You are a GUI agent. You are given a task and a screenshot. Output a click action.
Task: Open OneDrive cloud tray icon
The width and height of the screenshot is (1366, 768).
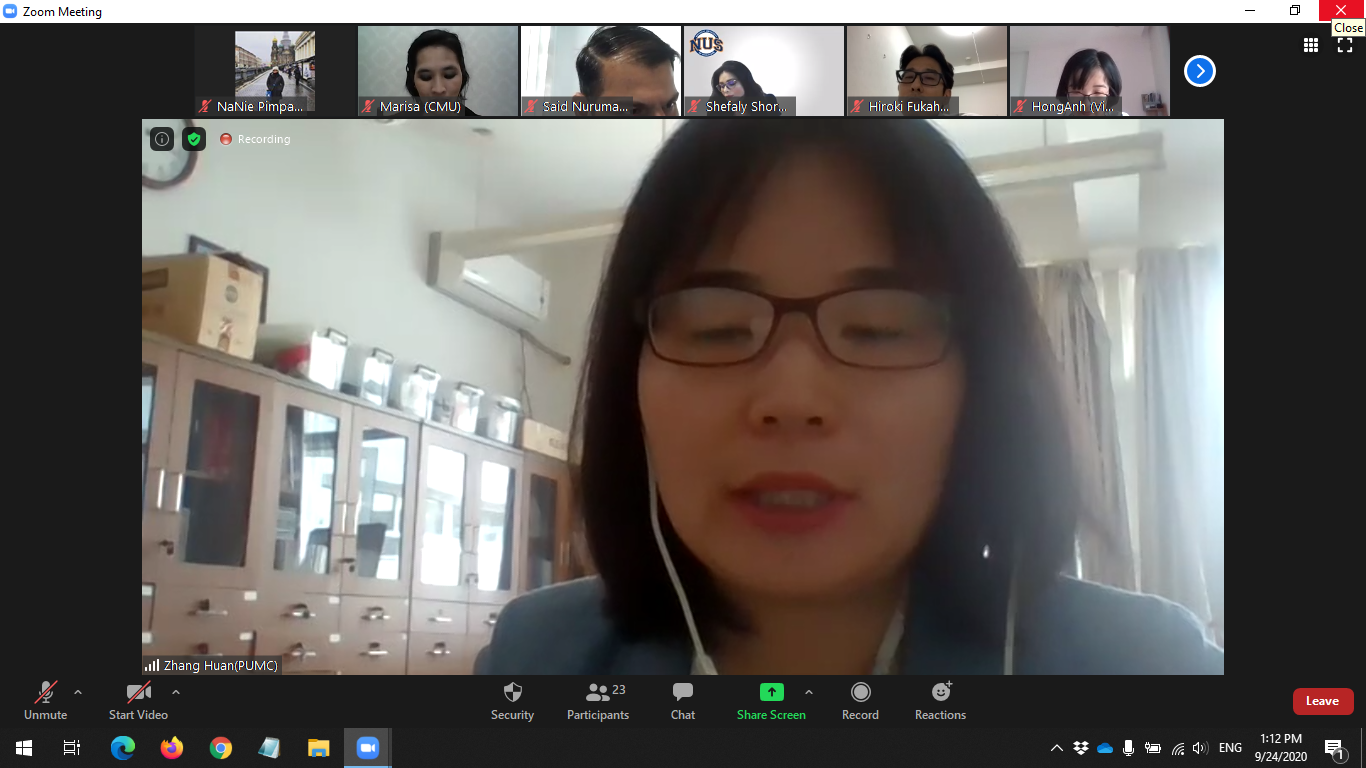pos(1105,748)
